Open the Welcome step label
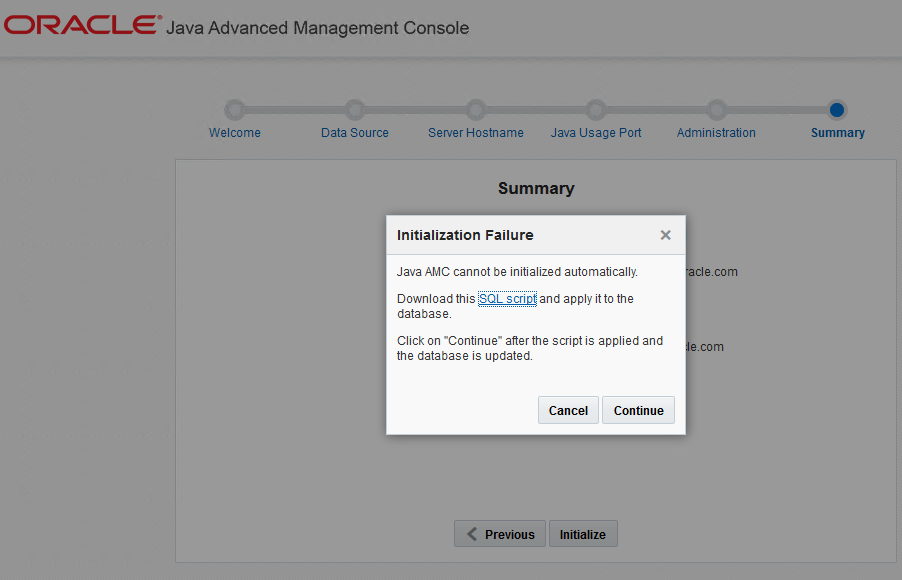 (x=235, y=133)
